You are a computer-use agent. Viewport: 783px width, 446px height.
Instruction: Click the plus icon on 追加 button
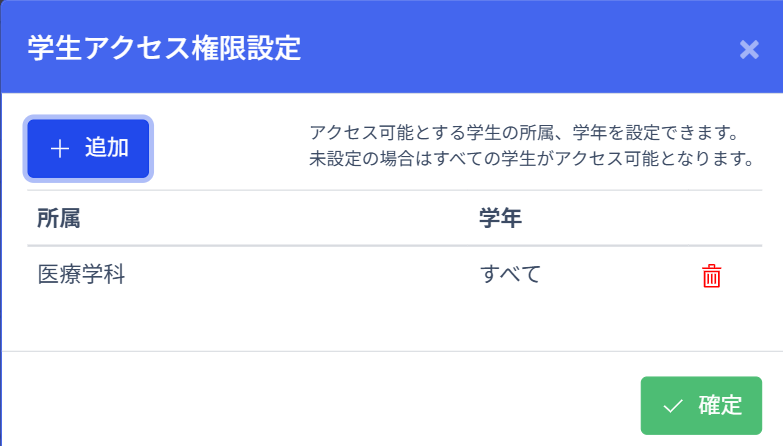click(x=60, y=149)
